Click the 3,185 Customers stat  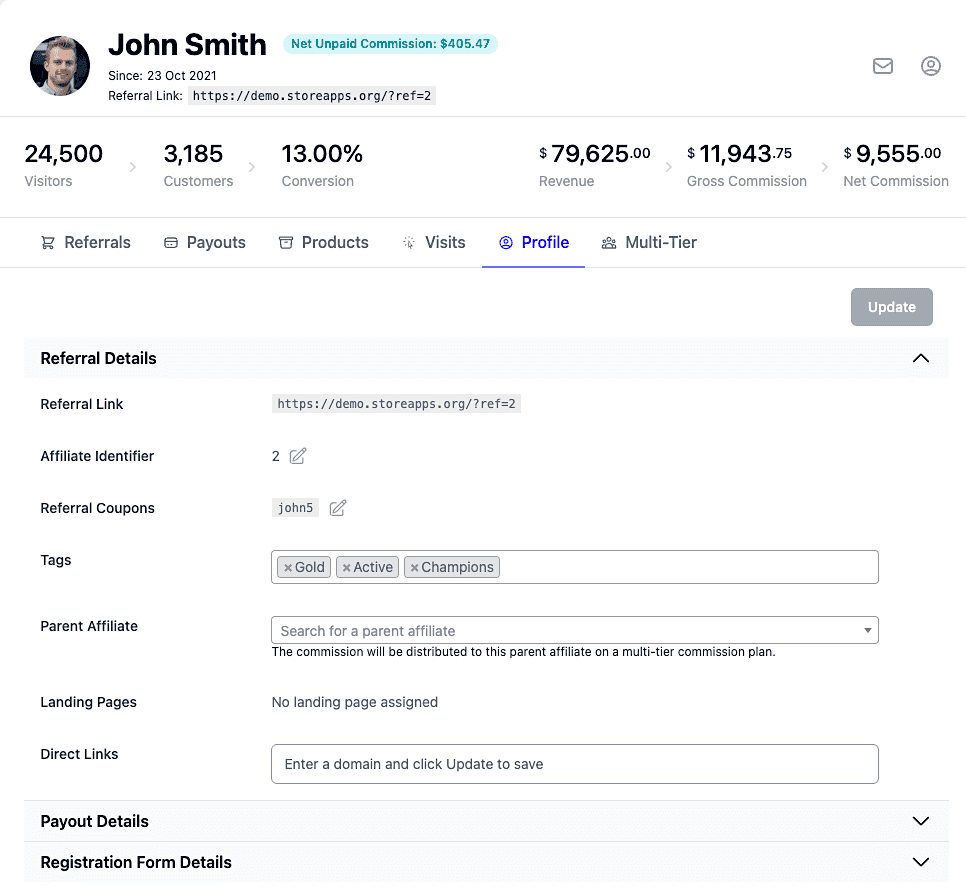click(x=198, y=165)
